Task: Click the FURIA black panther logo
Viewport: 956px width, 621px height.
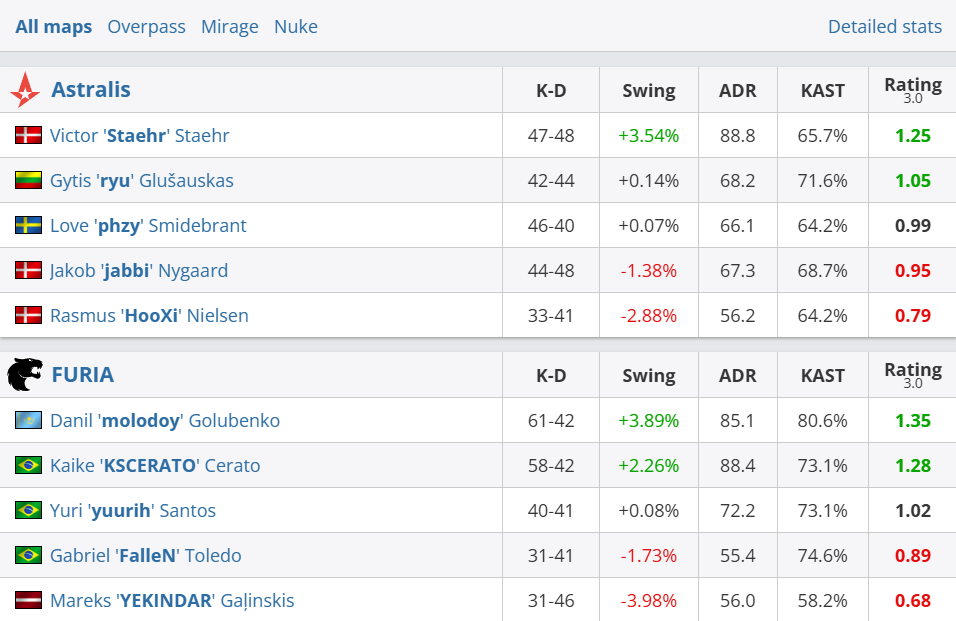Action: point(25,375)
